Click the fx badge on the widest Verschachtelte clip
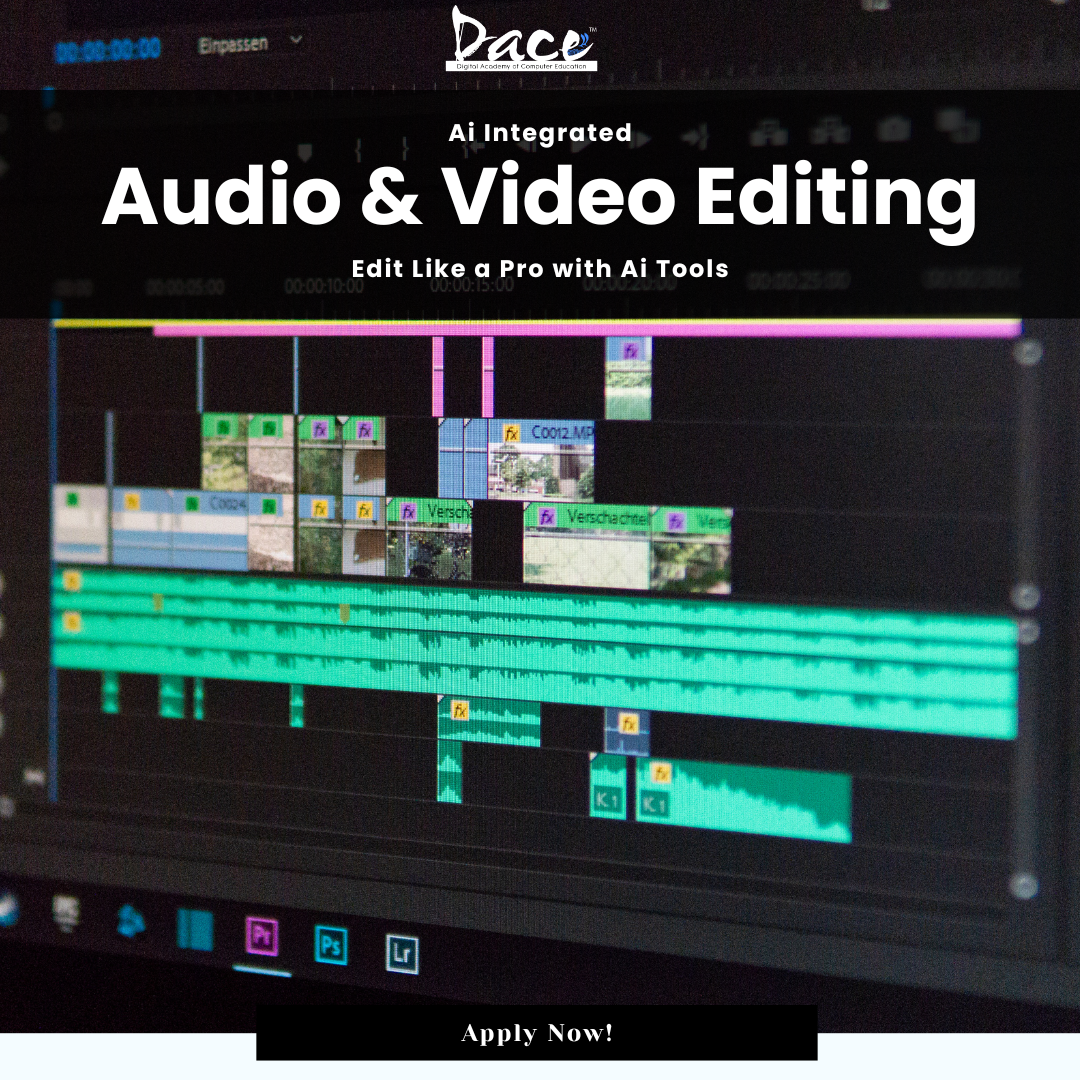Screen dimensions: 1080x1080 pyautogui.click(x=547, y=517)
